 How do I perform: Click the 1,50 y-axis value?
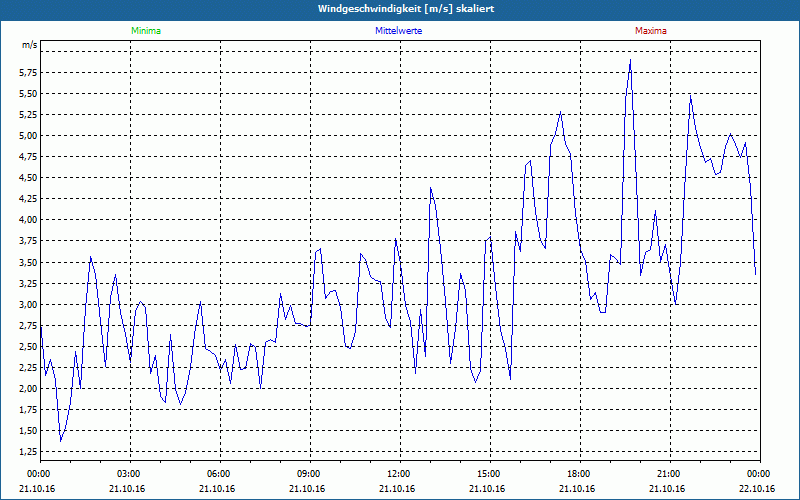30,431
